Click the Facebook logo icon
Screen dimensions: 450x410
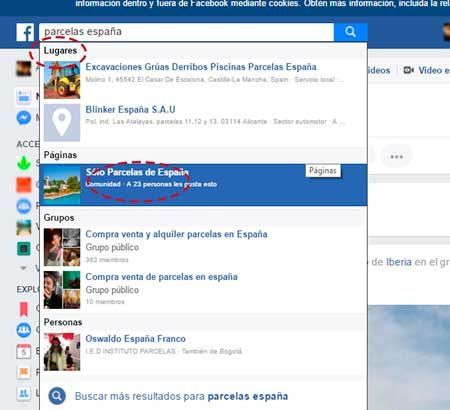(25, 32)
